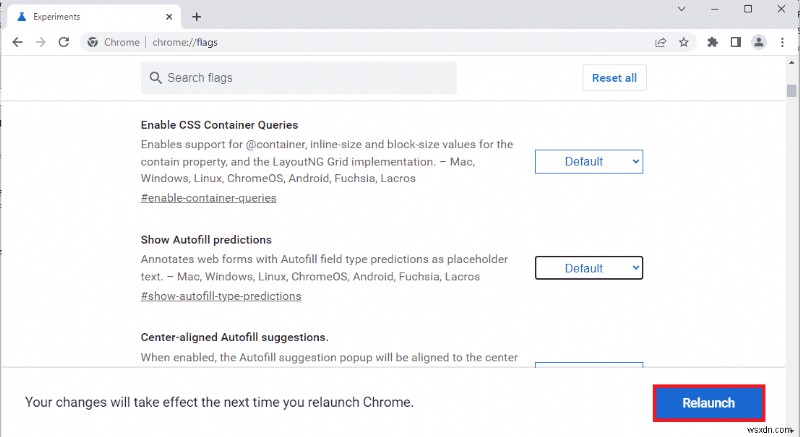Reload the chrome://flags page
Image resolution: width=800 pixels, height=437 pixels.
tap(64, 42)
